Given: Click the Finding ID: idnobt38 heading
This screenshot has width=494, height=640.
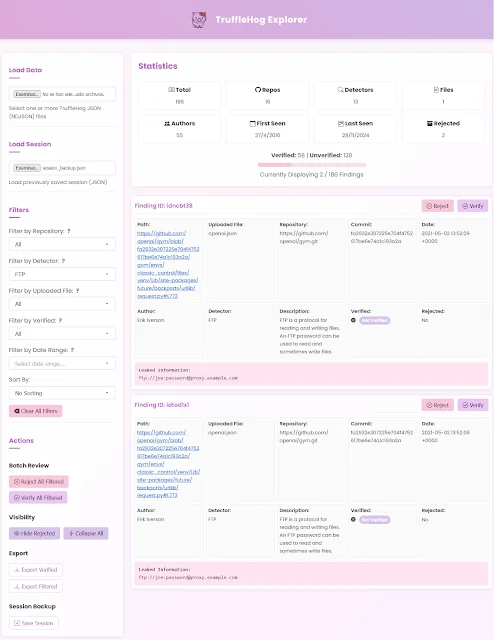Looking at the screenshot, I should pos(163,206).
